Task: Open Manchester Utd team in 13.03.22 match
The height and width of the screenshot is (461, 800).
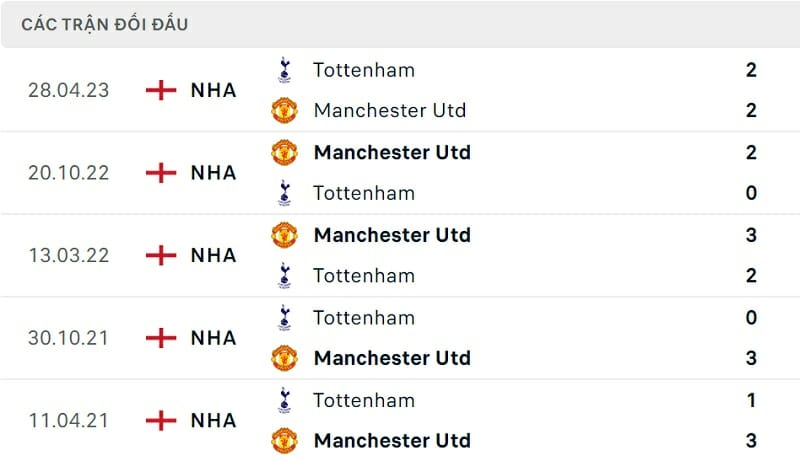Action: coord(391,235)
